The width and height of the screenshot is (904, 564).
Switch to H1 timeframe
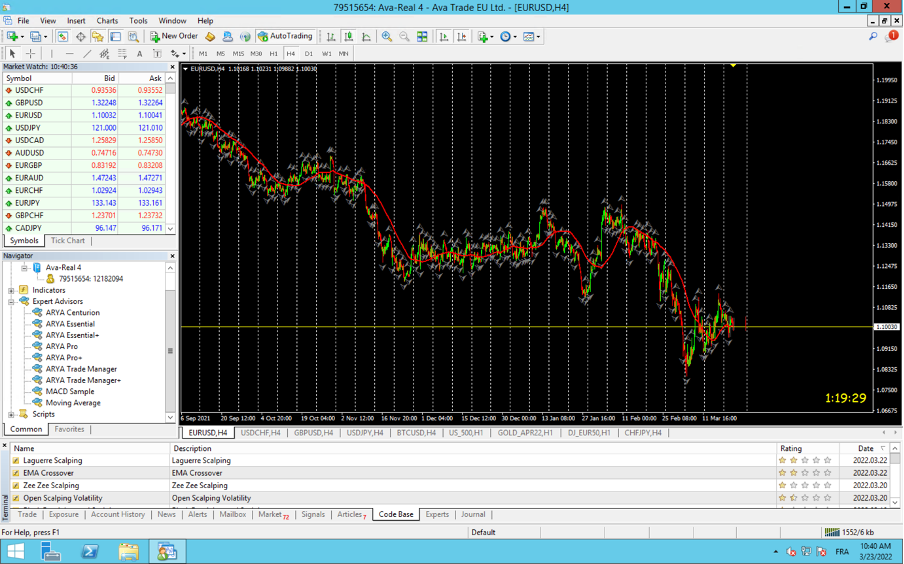(x=273, y=54)
